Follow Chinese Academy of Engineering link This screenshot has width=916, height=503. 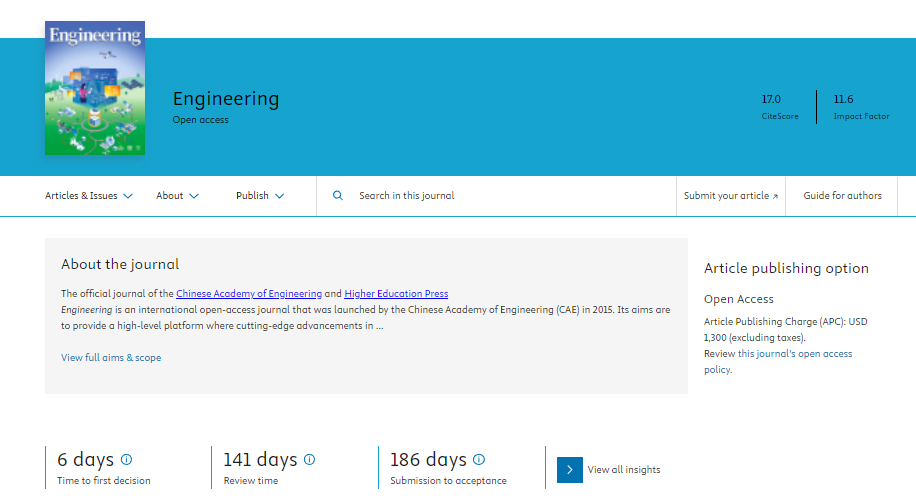click(249, 294)
